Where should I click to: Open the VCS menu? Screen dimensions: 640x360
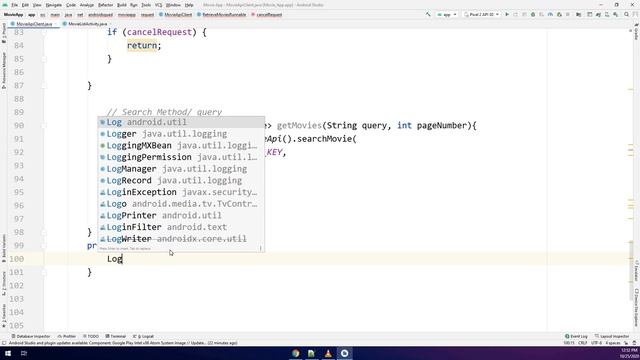(158, 5)
